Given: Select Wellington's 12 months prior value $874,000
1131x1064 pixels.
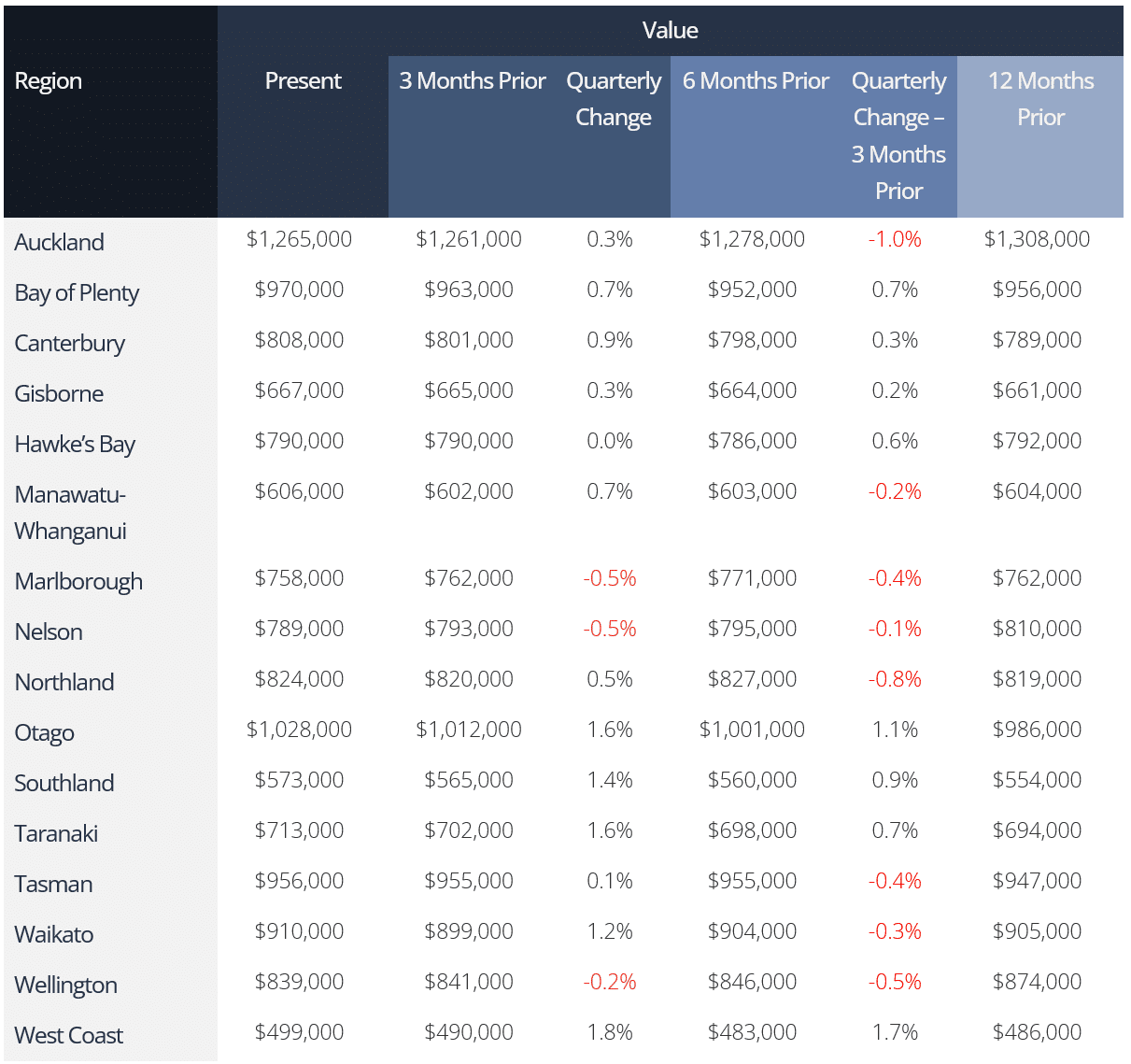Looking at the screenshot, I should pos(1037,982).
